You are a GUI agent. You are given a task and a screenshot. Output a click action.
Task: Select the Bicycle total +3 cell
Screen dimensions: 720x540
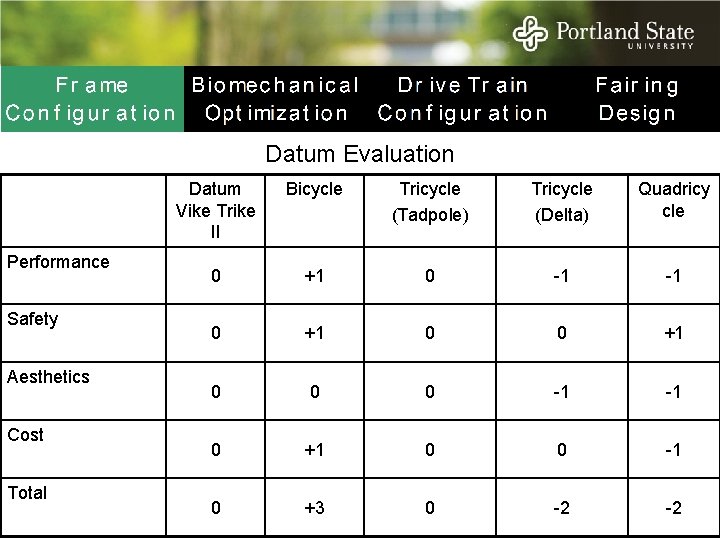pyautogui.click(x=314, y=507)
